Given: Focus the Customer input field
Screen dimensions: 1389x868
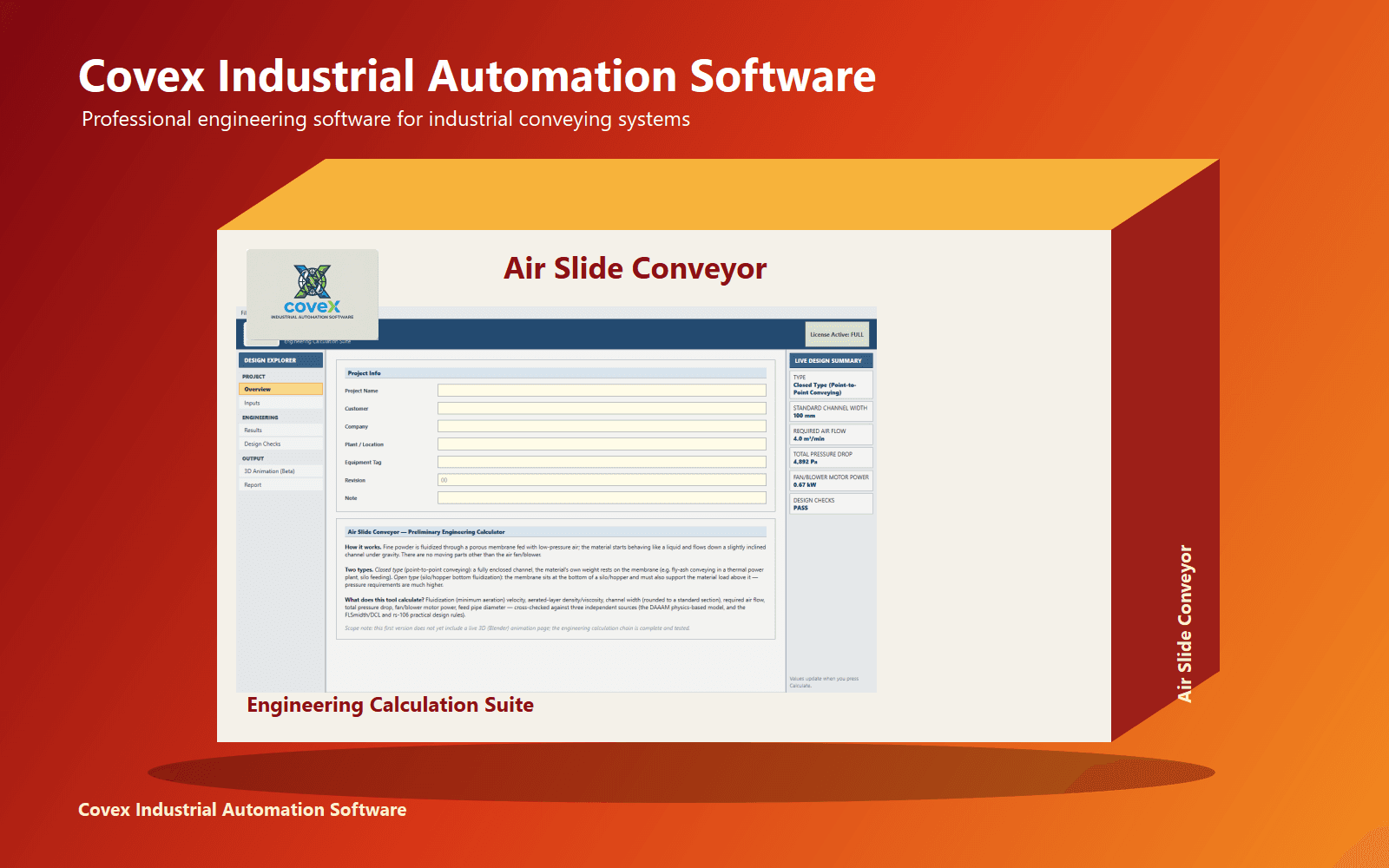Looking at the screenshot, I should click(x=602, y=408).
